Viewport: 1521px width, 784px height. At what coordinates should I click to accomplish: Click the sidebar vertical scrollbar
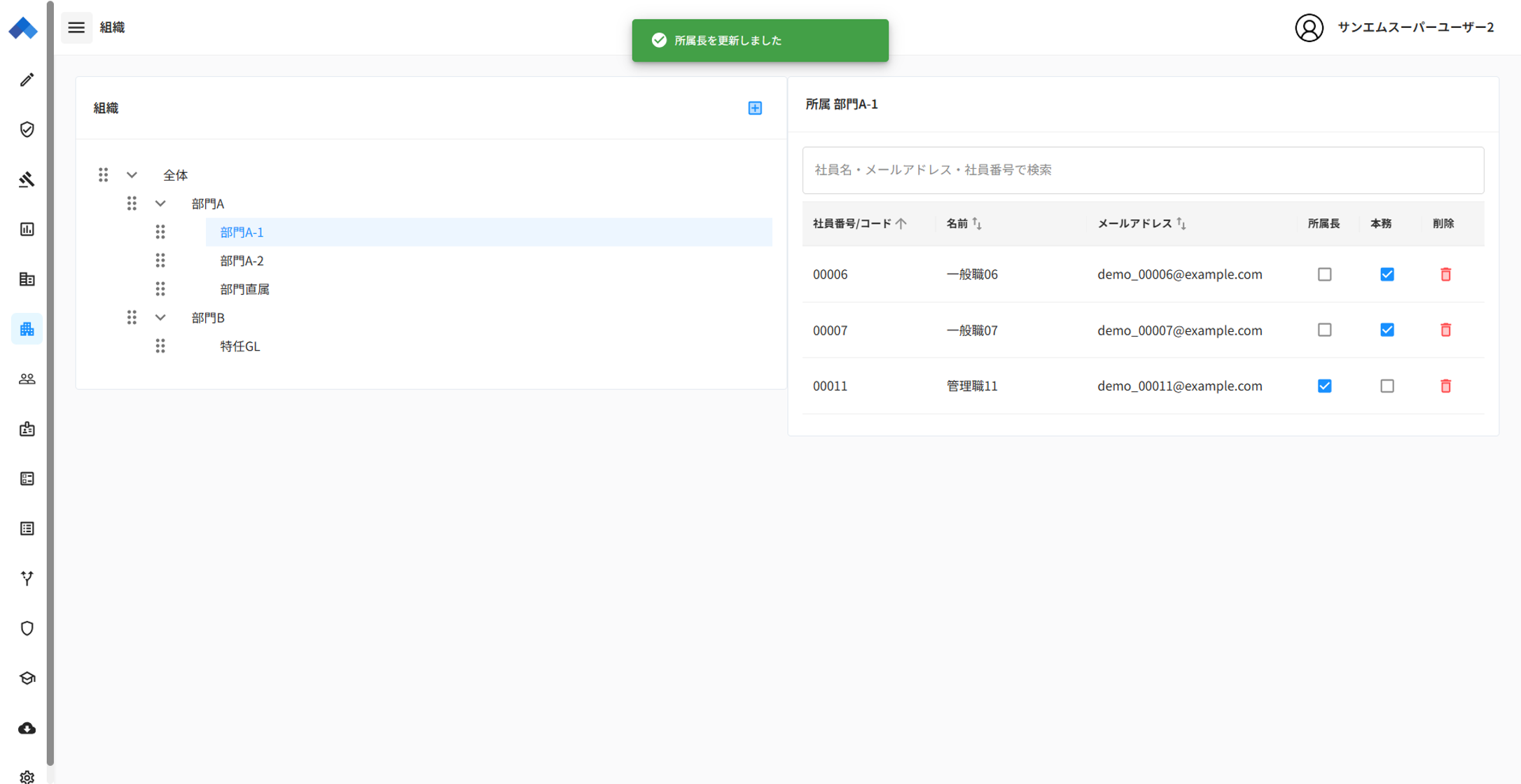tap(50, 383)
